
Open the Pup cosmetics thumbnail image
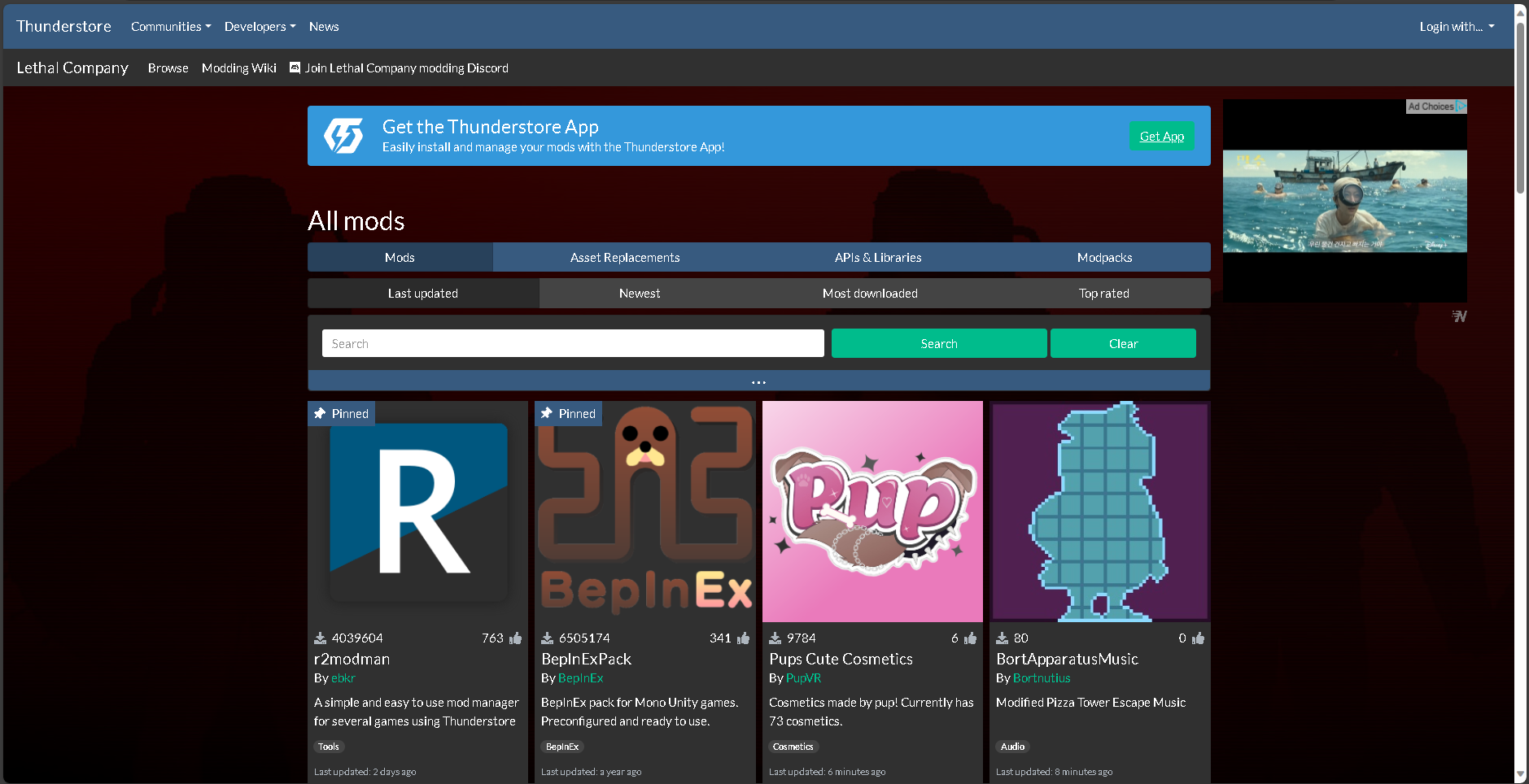click(872, 512)
